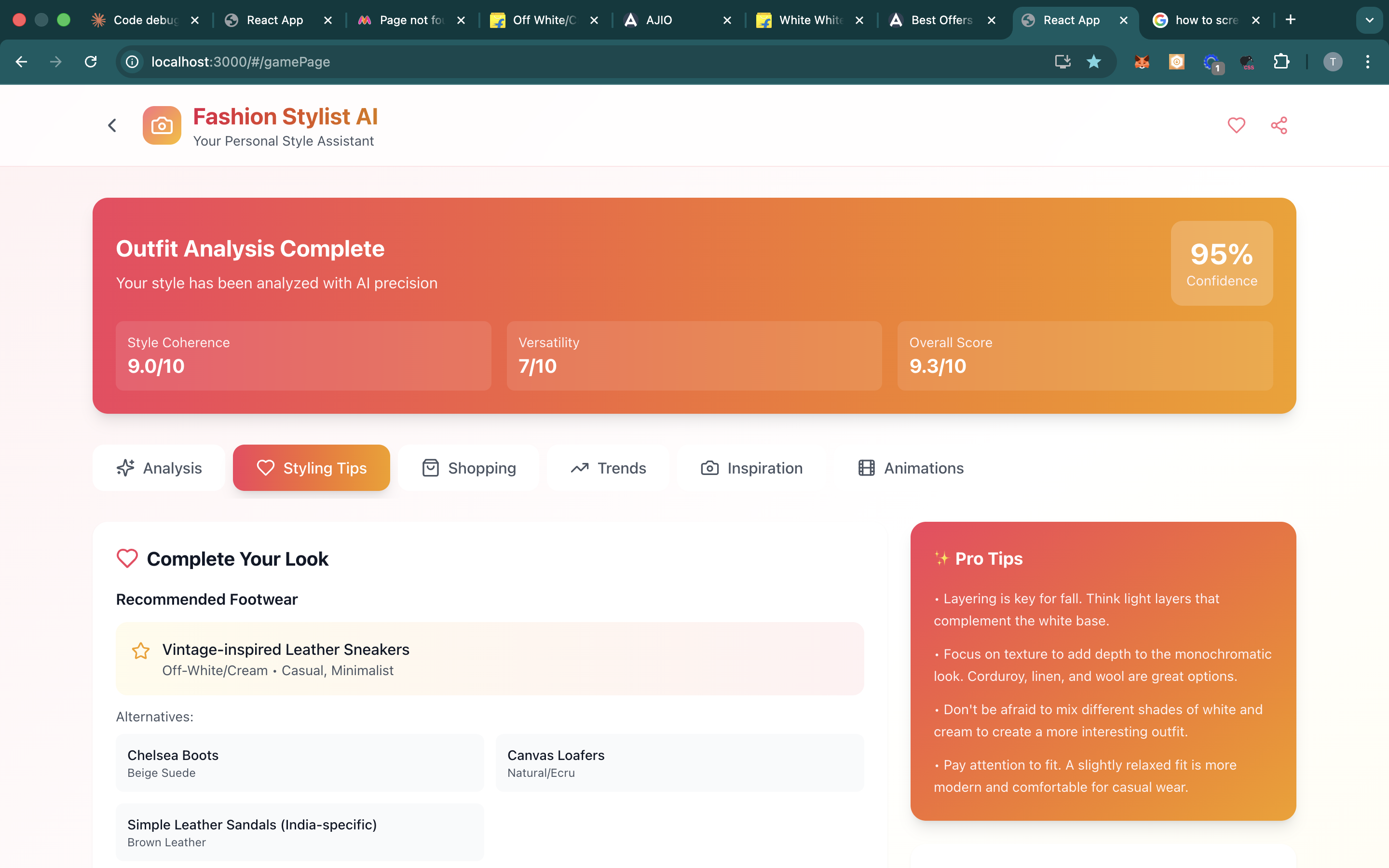Image resolution: width=1389 pixels, height=868 pixels.
Task: Open the browser Extensions puzzle icon
Action: tap(1281, 61)
